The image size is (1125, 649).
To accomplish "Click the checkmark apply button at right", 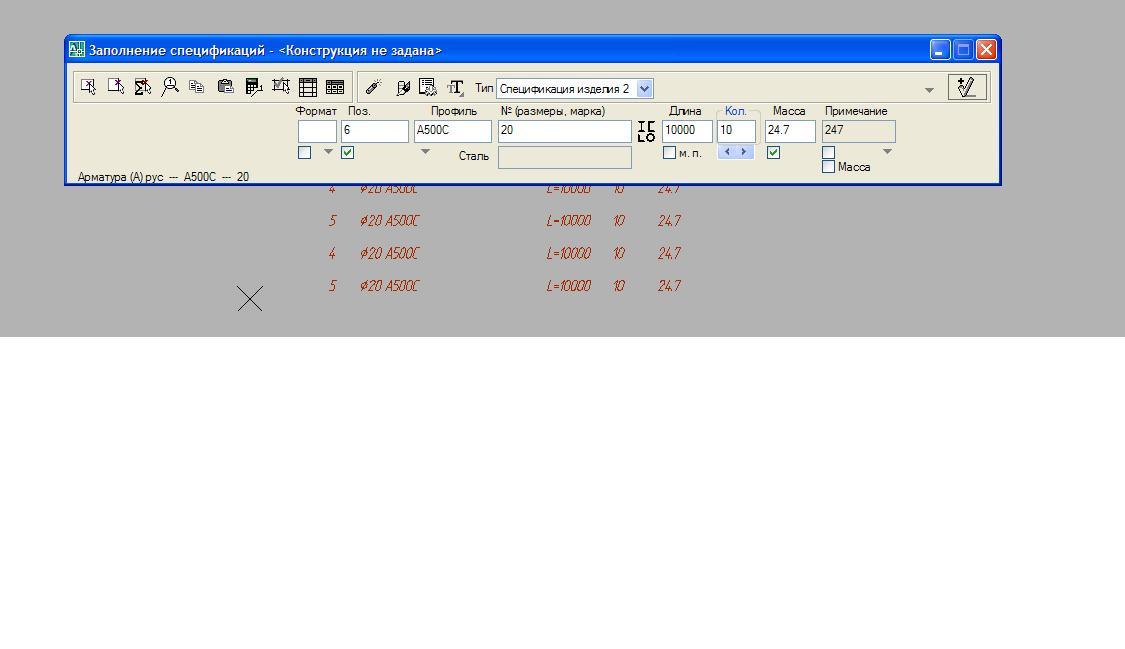I will pos(967,87).
